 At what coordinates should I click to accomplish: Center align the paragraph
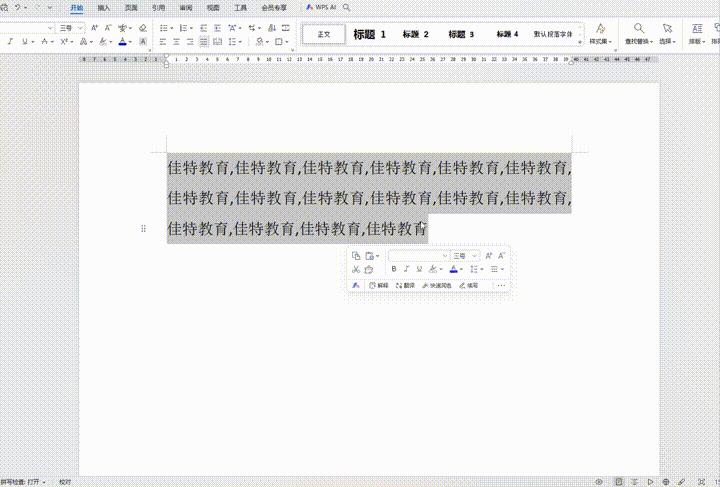pyautogui.click(x=176, y=42)
